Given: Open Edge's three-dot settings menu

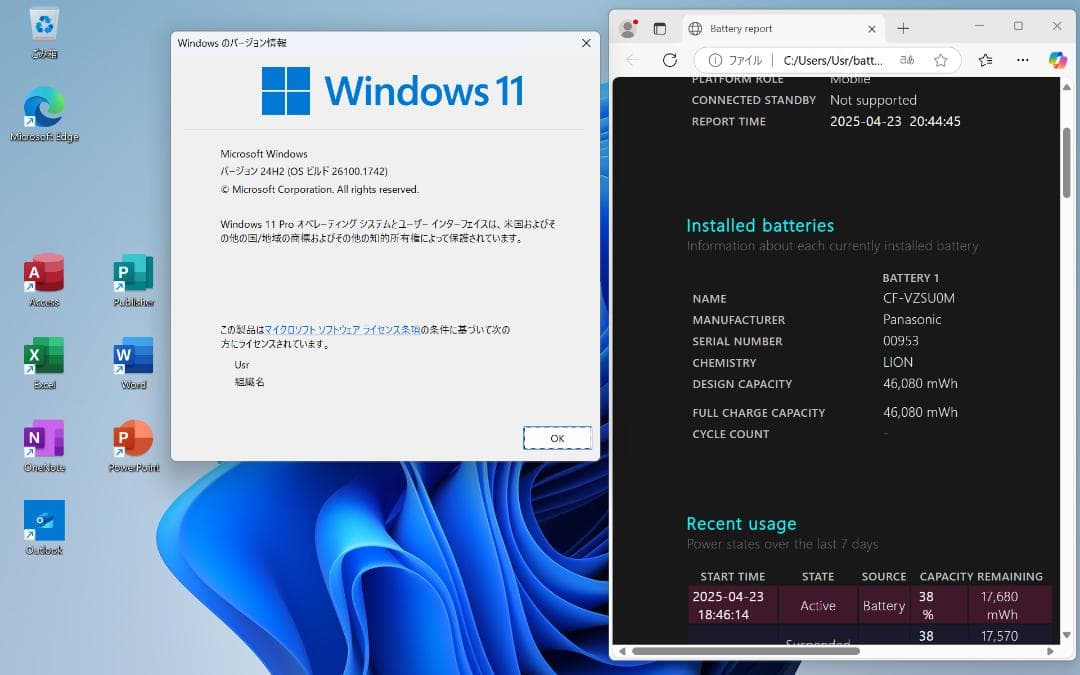Looking at the screenshot, I should click(x=1022, y=60).
